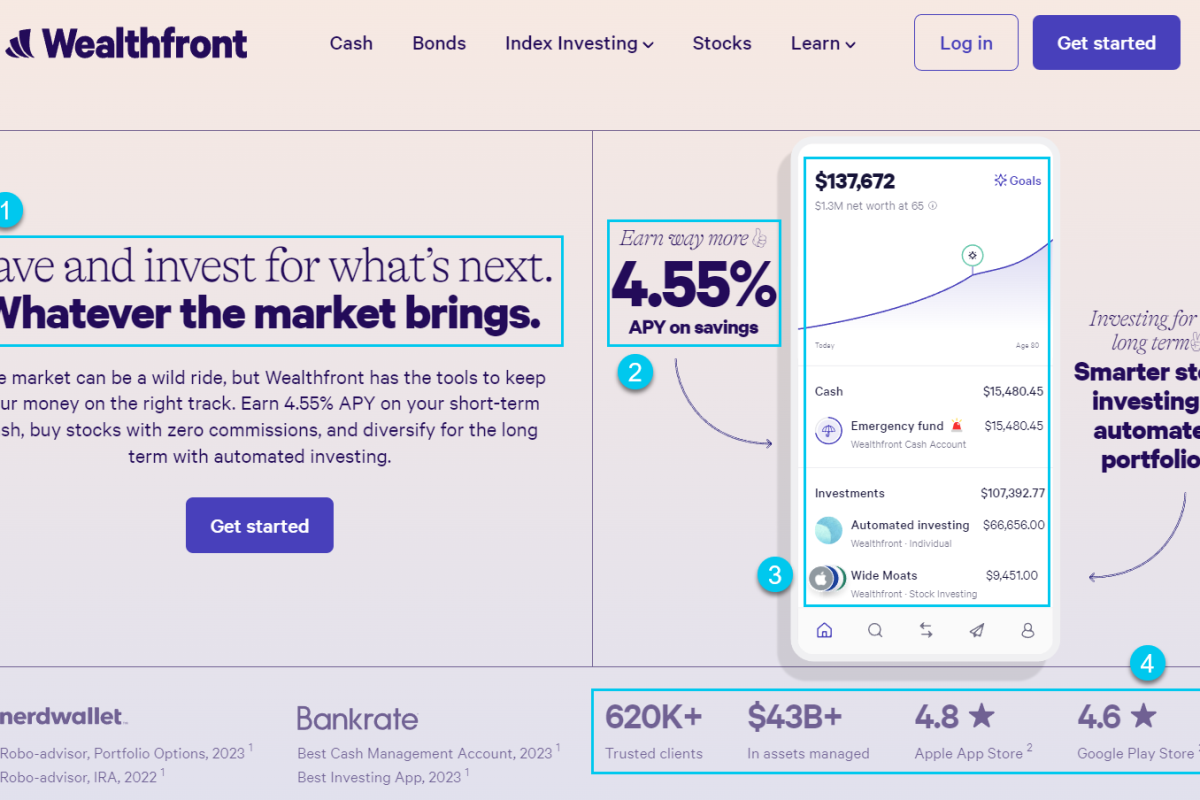Tap the paper plane icon in phone nav
1200x800 pixels.
[977, 630]
